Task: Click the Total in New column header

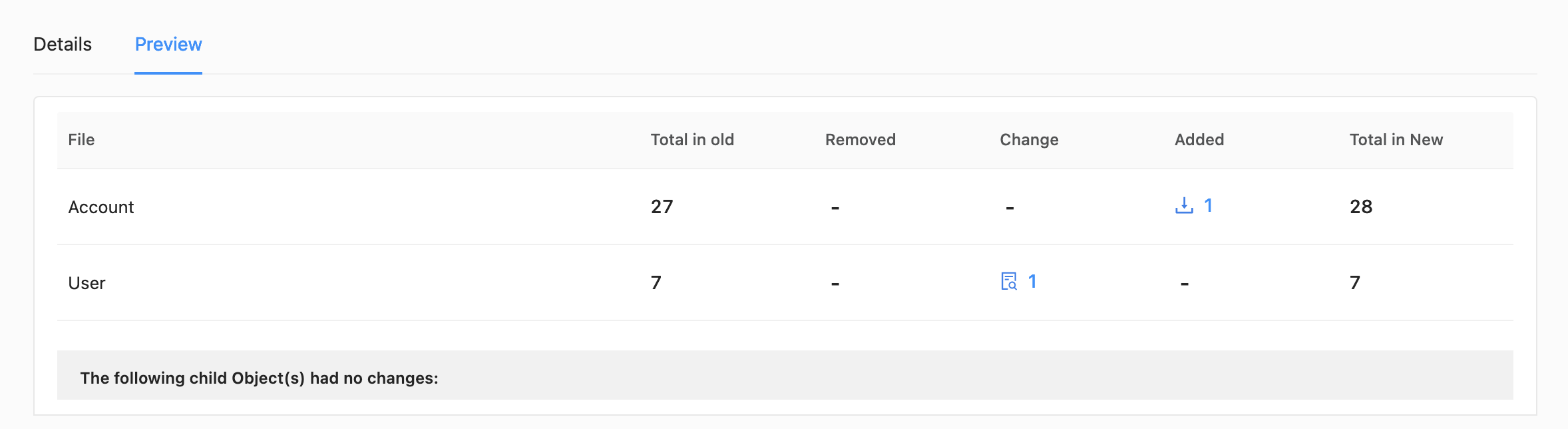Action: tap(1396, 140)
